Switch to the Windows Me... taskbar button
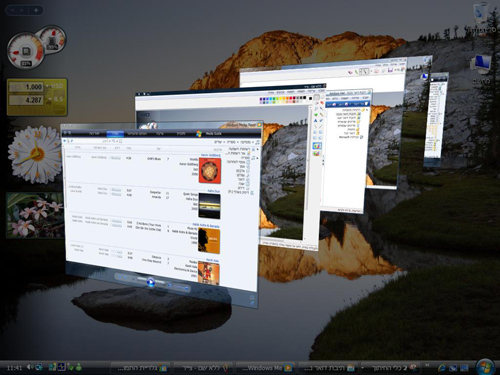 266,368
